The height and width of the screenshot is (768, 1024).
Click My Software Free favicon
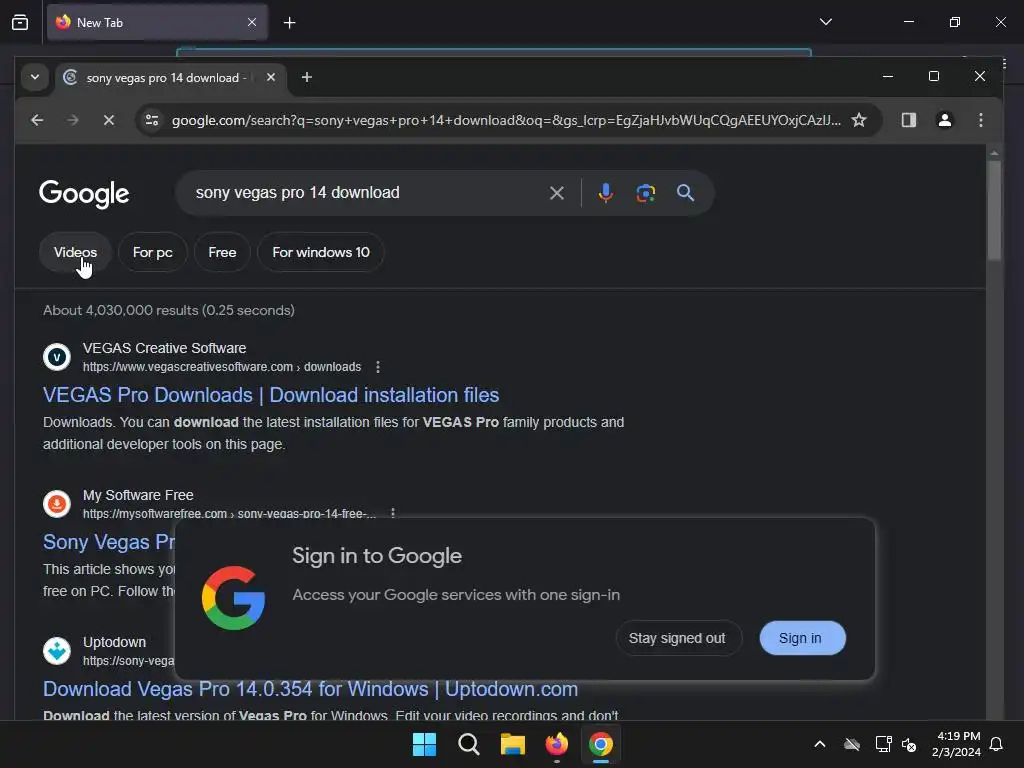click(57, 504)
